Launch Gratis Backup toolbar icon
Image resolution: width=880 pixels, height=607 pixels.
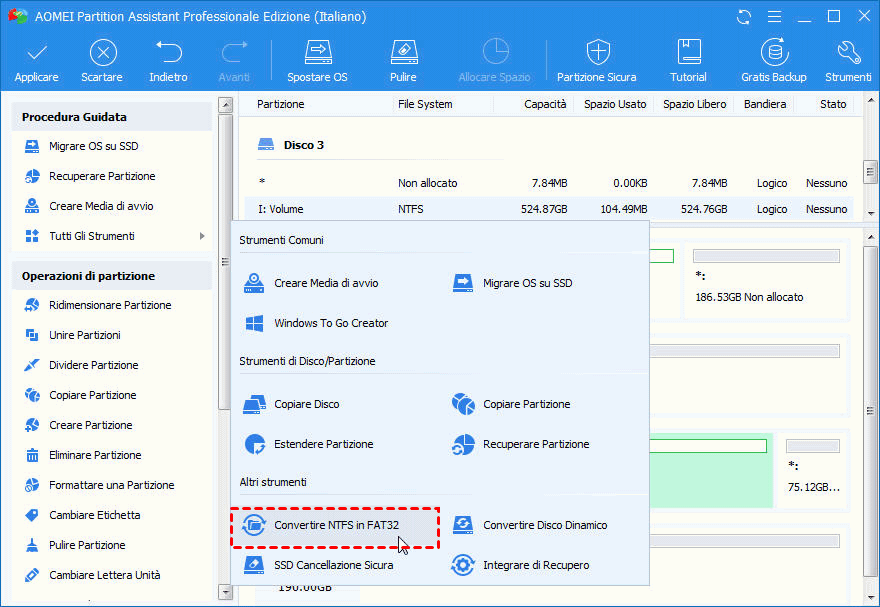click(x=773, y=60)
